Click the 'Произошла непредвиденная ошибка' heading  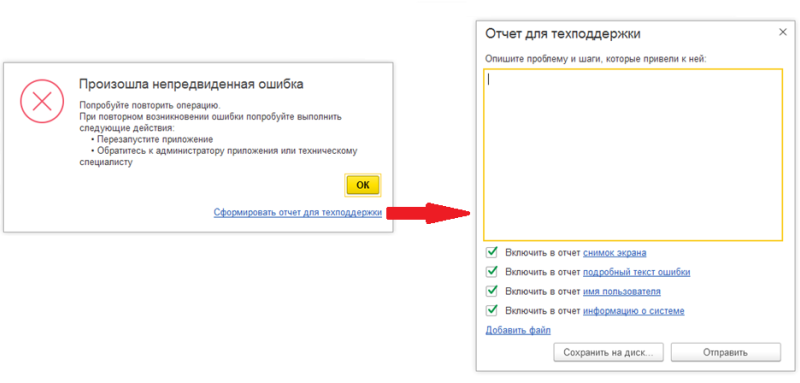click(x=191, y=84)
